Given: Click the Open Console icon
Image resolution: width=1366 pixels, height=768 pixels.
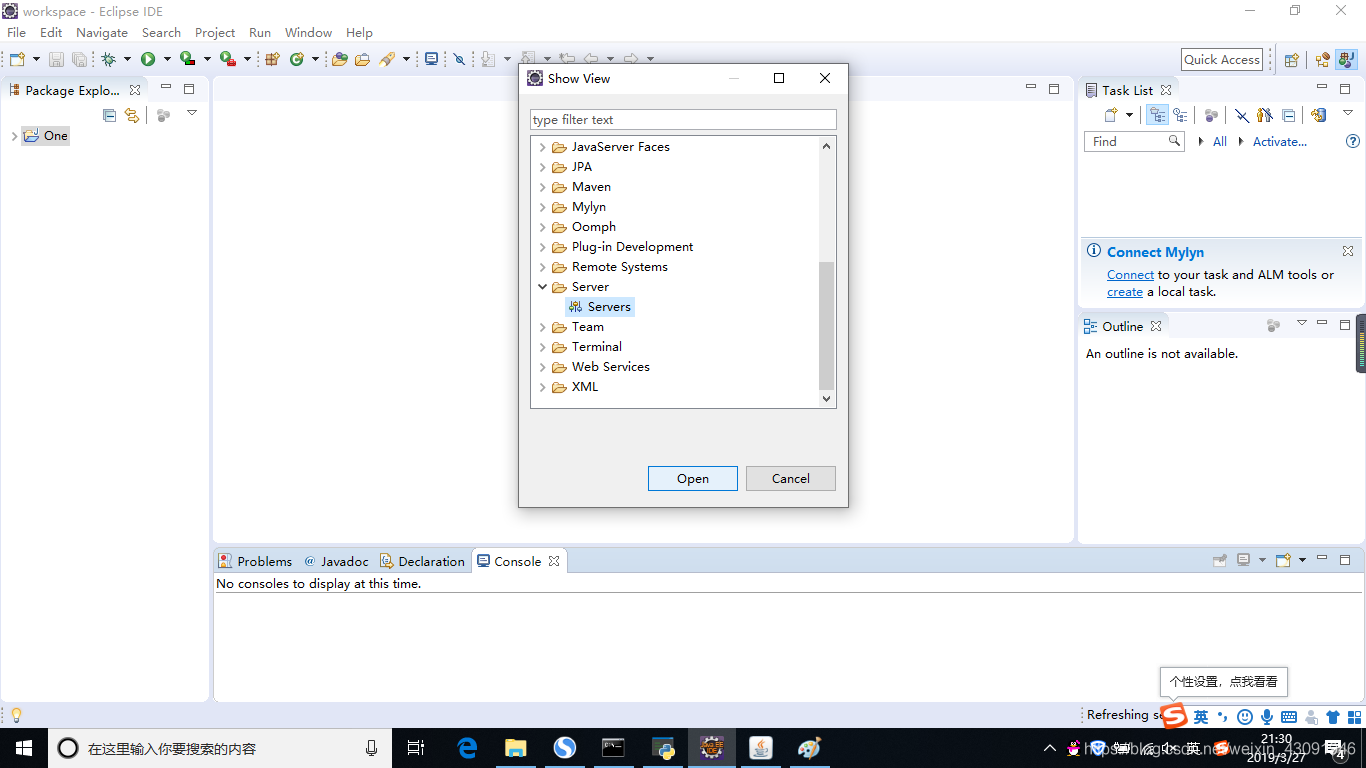Looking at the screenshot, I should [x=1284, y=560].
